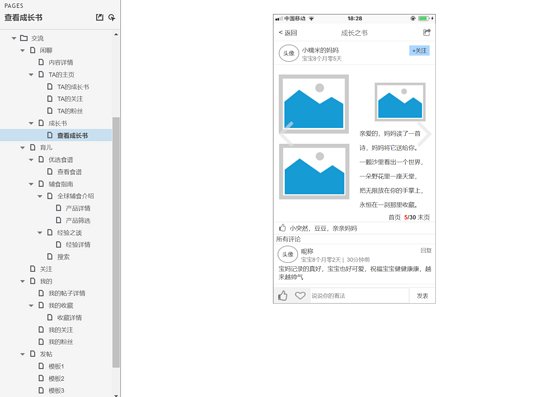Tap the heart favorite icon in bottom bar
The height and width of the screenshot is (397, 550).
[300, 296]
